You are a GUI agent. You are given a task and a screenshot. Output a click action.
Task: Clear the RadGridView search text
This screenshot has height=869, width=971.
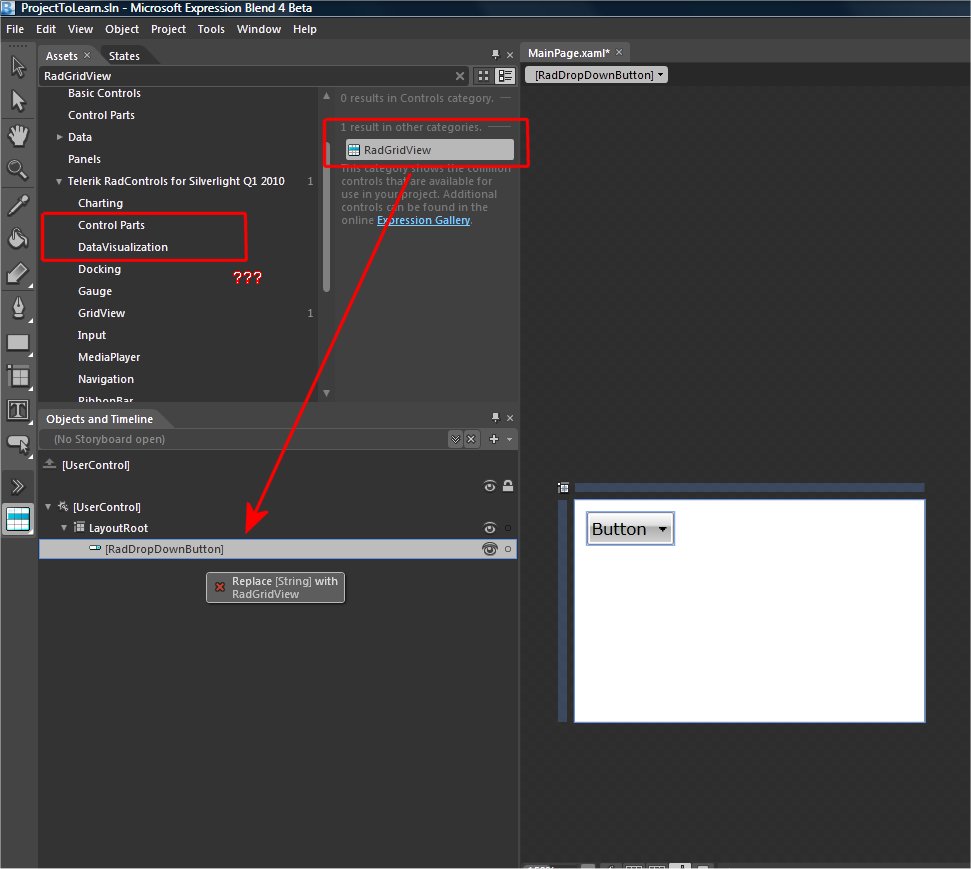pos(459,76)
